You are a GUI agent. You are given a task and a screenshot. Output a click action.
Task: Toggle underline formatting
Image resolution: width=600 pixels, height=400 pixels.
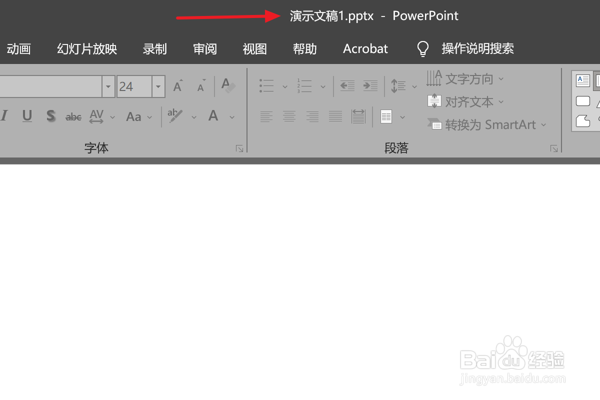click(27, 116)
